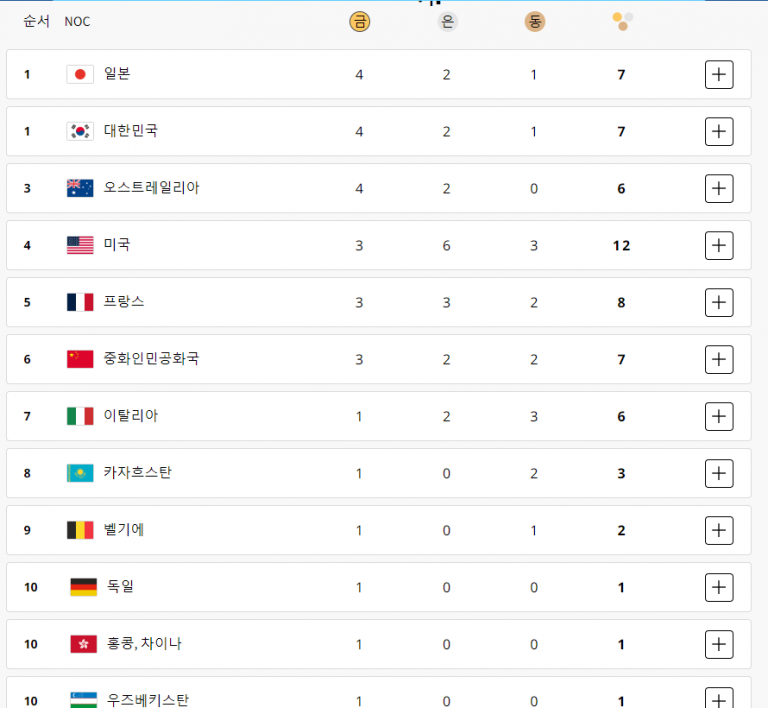The width and height of the screenshot is (768, 708).
Task: Click the South Korea flag icon
Action: (80, 131)
